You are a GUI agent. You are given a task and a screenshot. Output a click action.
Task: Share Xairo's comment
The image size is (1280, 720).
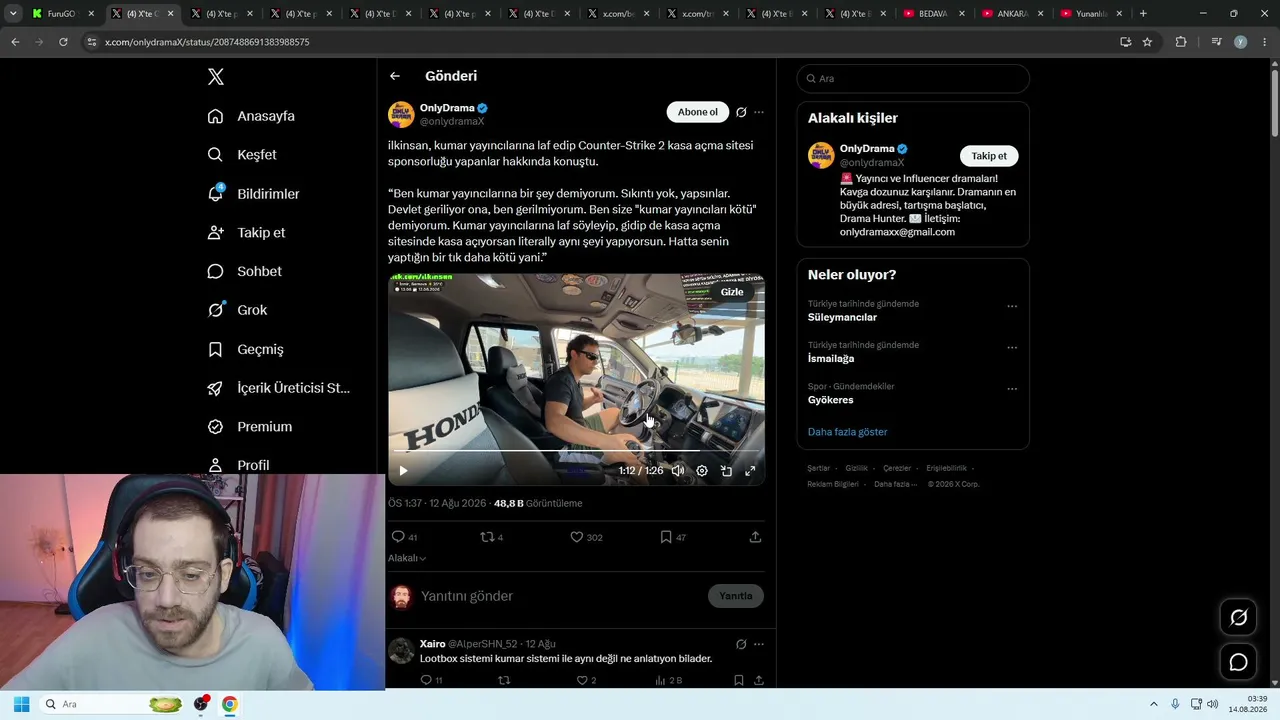[x=759, y=680]
